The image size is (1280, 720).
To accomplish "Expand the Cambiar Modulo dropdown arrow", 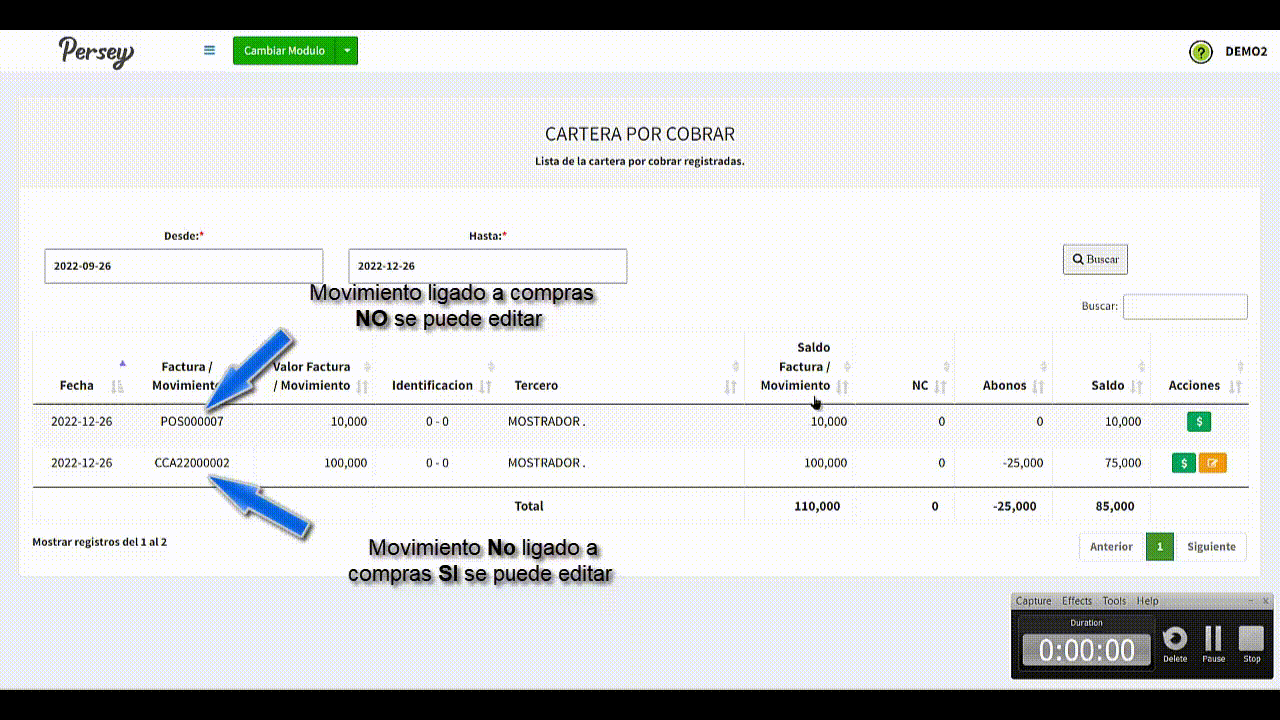I will point(346,51).
